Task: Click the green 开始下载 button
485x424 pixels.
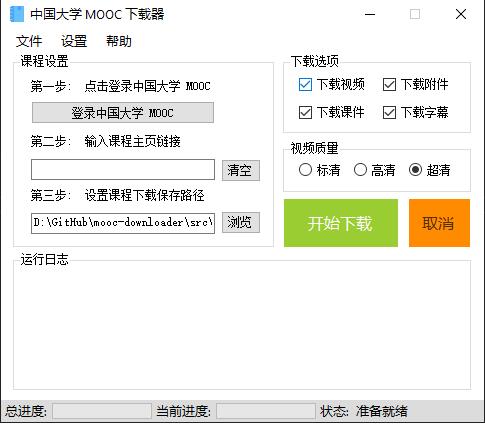Action: [x=341, y=223]
